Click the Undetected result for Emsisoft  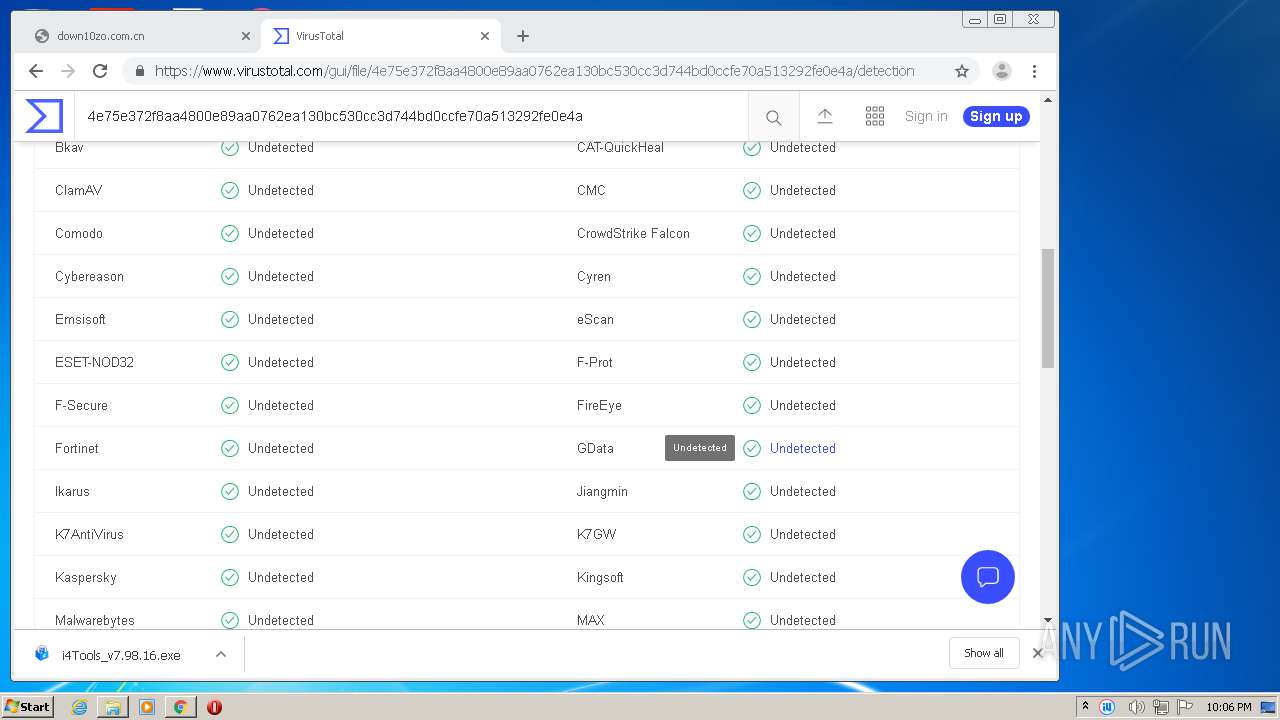[x=281, y=319]
